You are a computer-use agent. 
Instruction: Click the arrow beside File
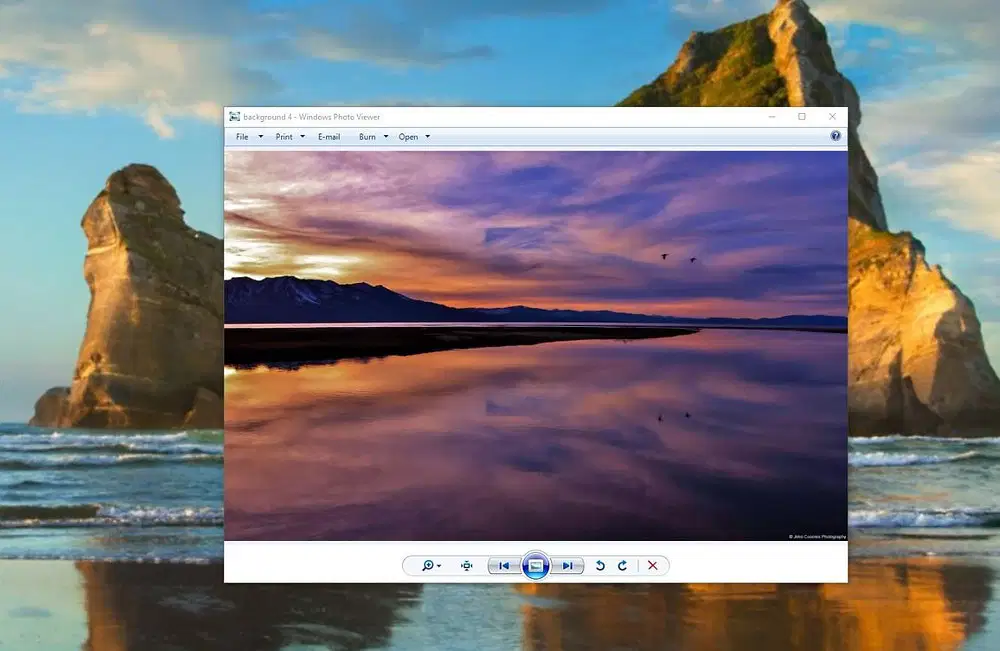coord(260,136)
